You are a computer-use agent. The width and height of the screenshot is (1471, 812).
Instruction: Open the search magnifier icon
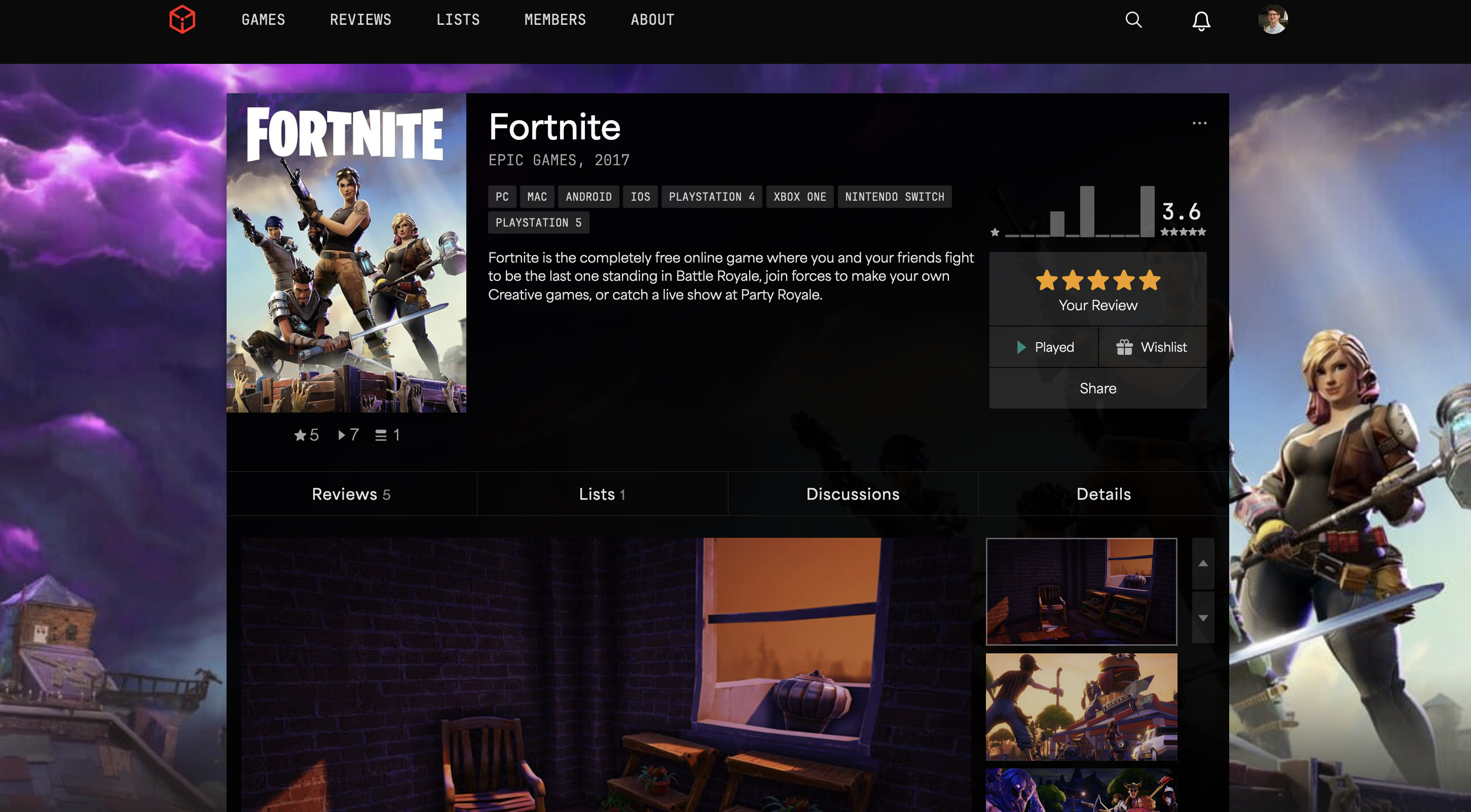pos(1133,20)
